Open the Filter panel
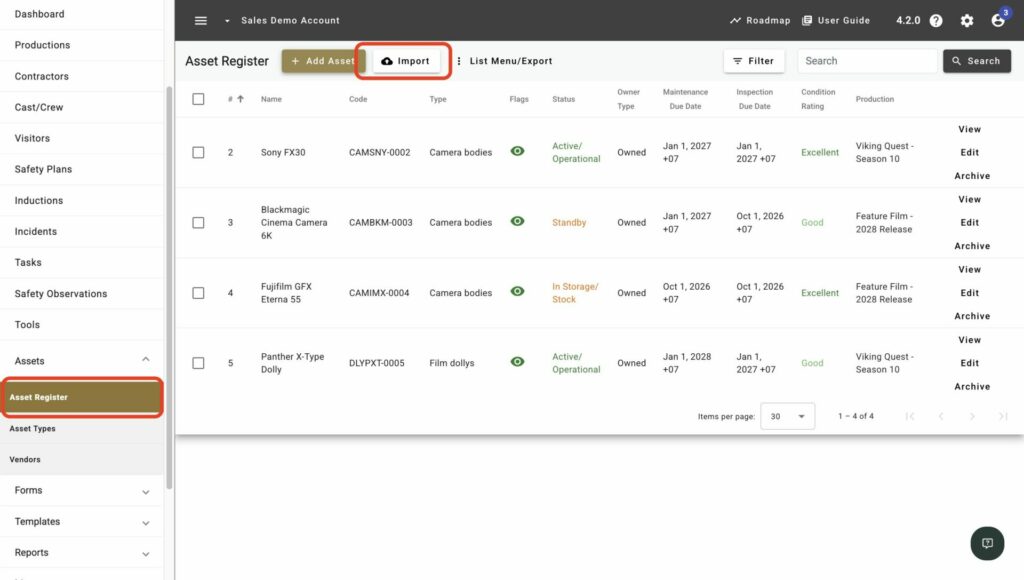Viewport: 1024px width, 580px height. pos(754,61)
